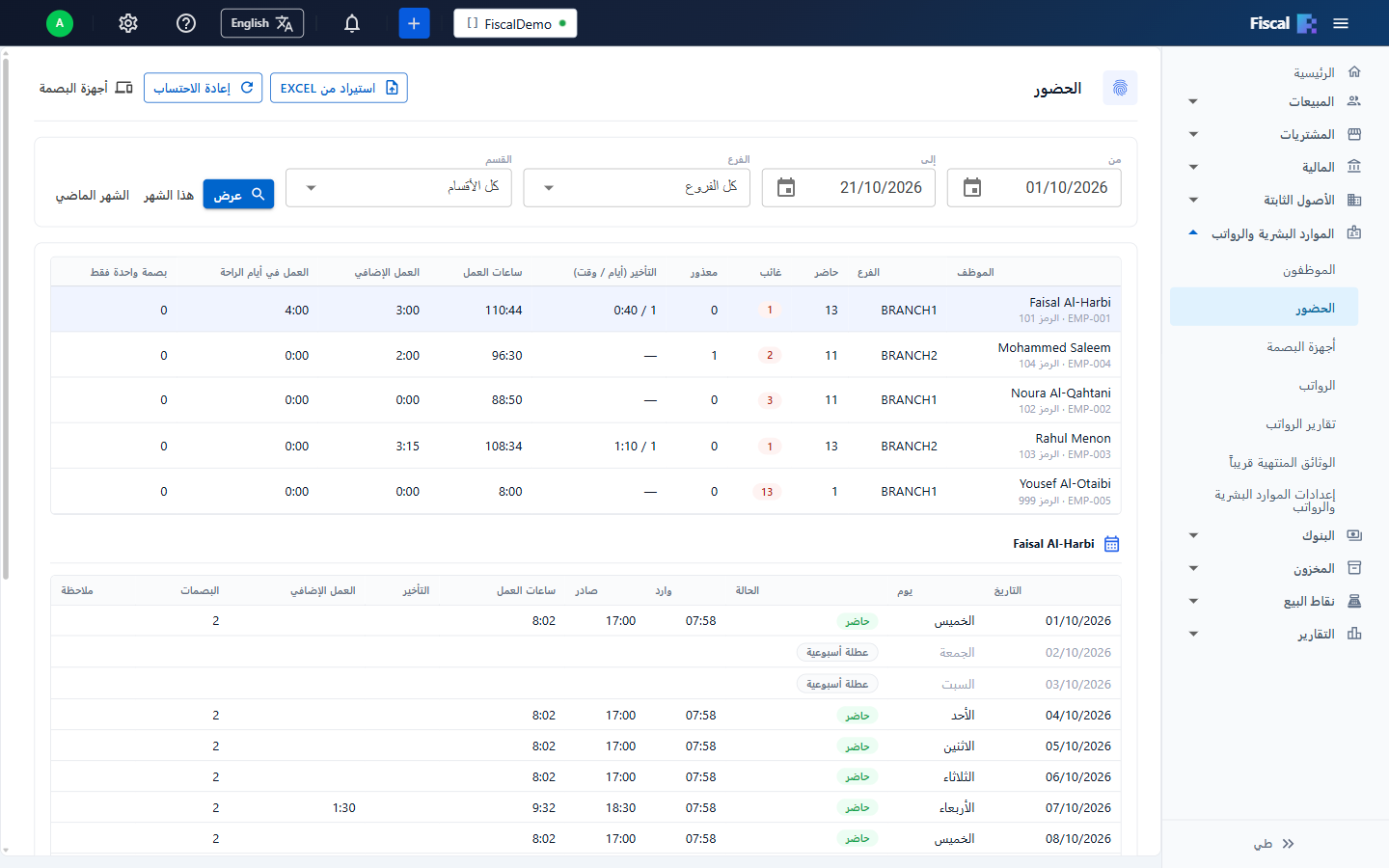Click the Reports chart icon in sidebar
1389x868 pixels.
[1354, 634]
